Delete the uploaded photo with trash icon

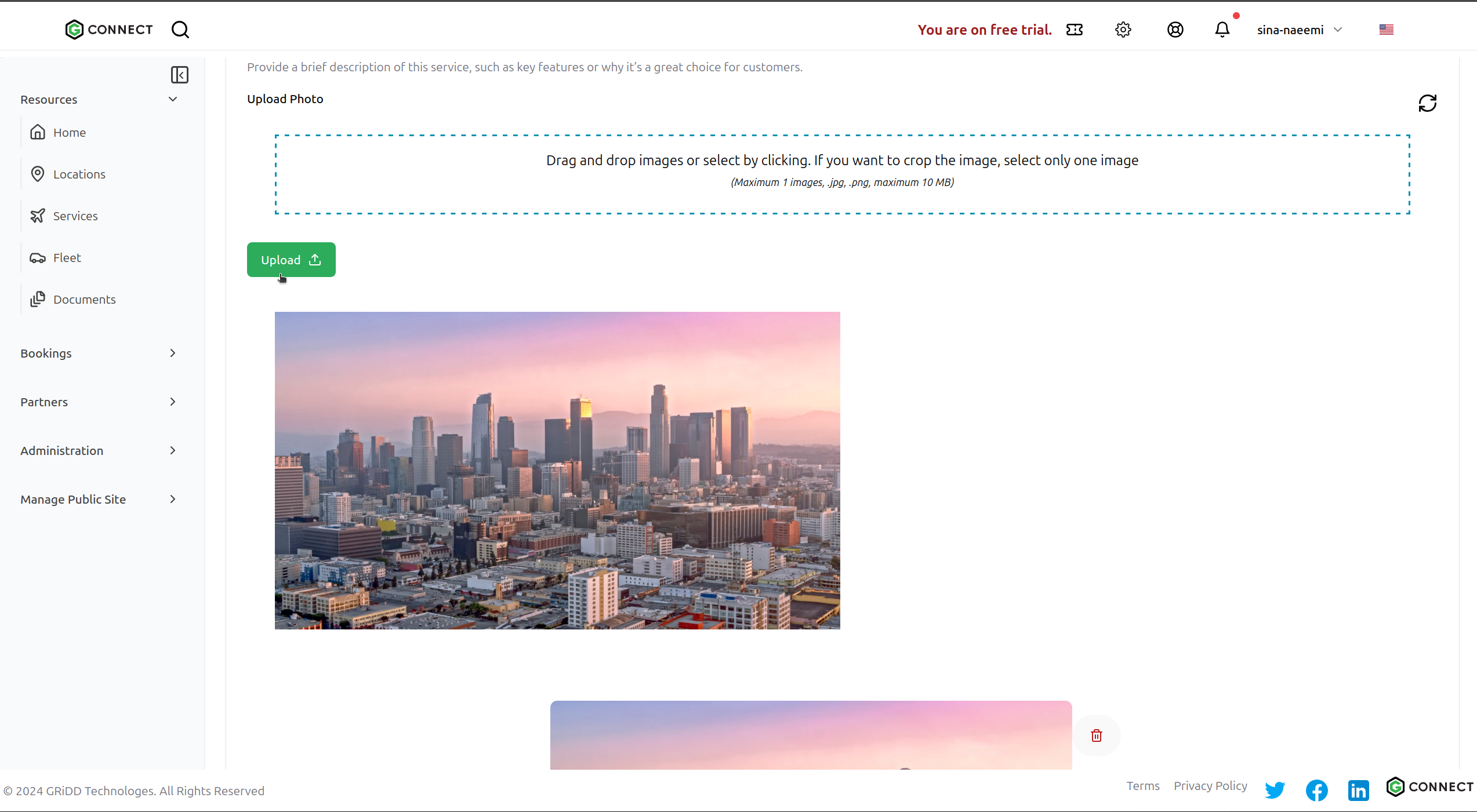[x=1096, y=735]
